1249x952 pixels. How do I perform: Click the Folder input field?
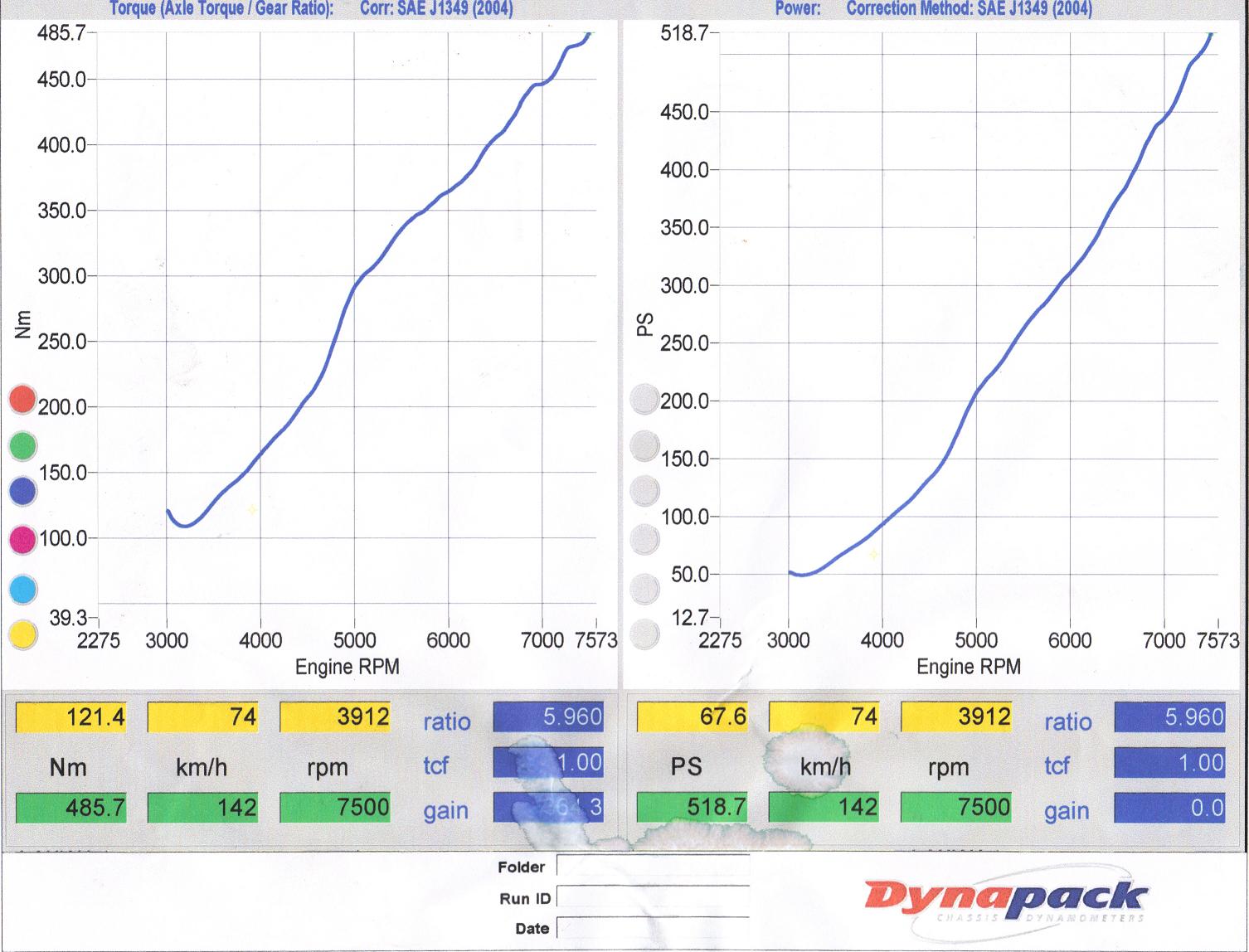click(652, 867)
